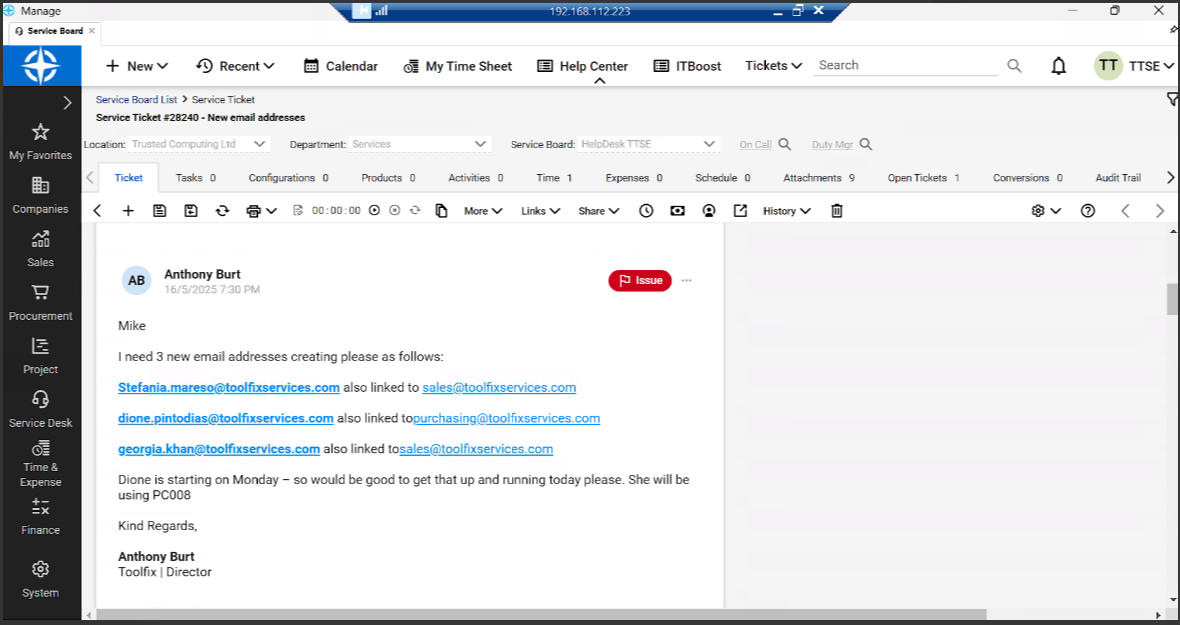Click the back arrow in ticket toolbar
This screenshot has width=1180, height=625.
(x=97, y=211)
